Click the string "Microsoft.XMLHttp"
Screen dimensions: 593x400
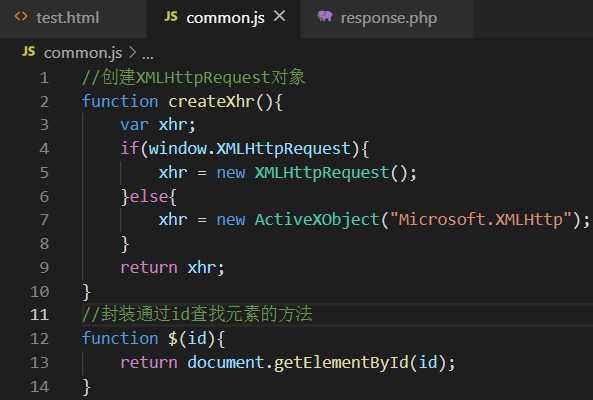(x=480, y=220)
